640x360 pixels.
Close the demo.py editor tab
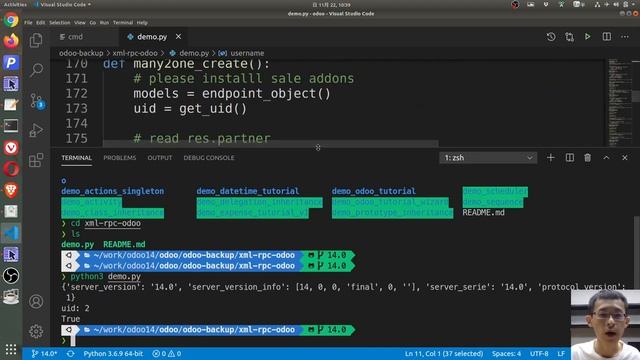(x=178, y=37)
